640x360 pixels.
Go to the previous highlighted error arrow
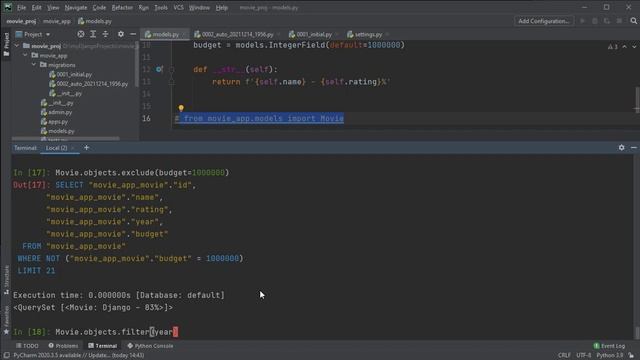click(624, 47)
